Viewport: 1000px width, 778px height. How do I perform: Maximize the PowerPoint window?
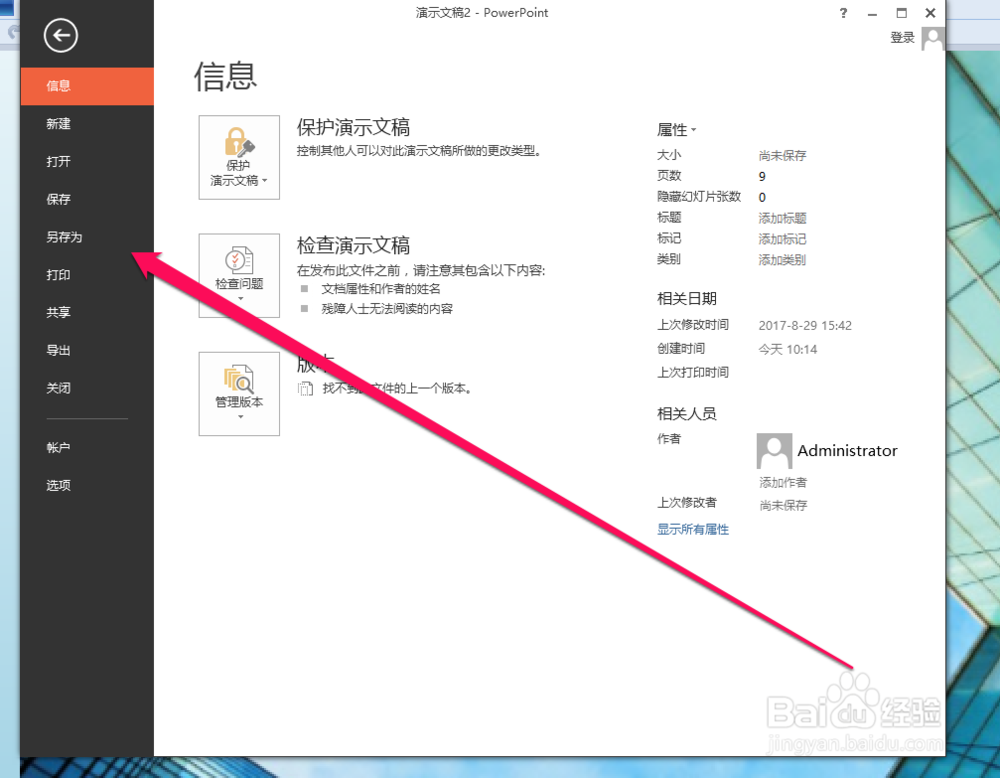click(901, 13)
